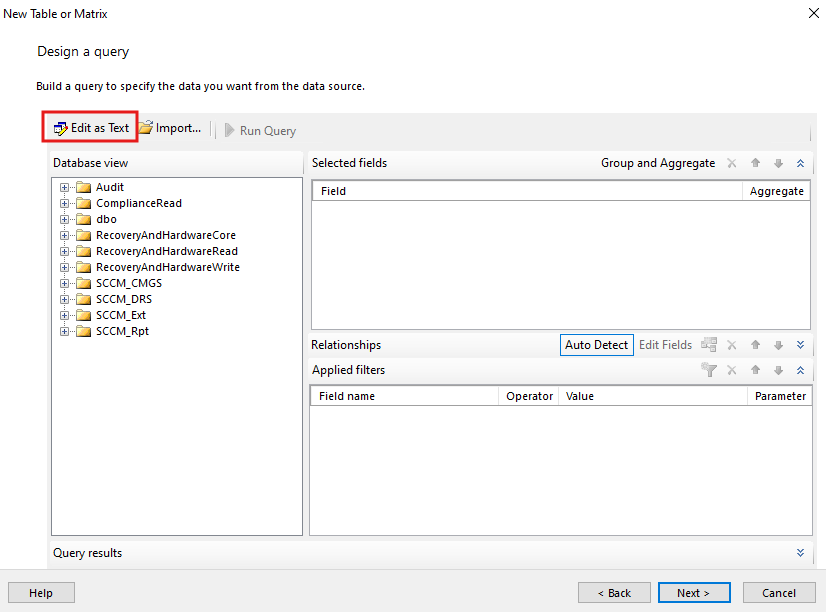Expand the Query results pane
This screenshot has width=826, height=612.
[x=800, y=553]
